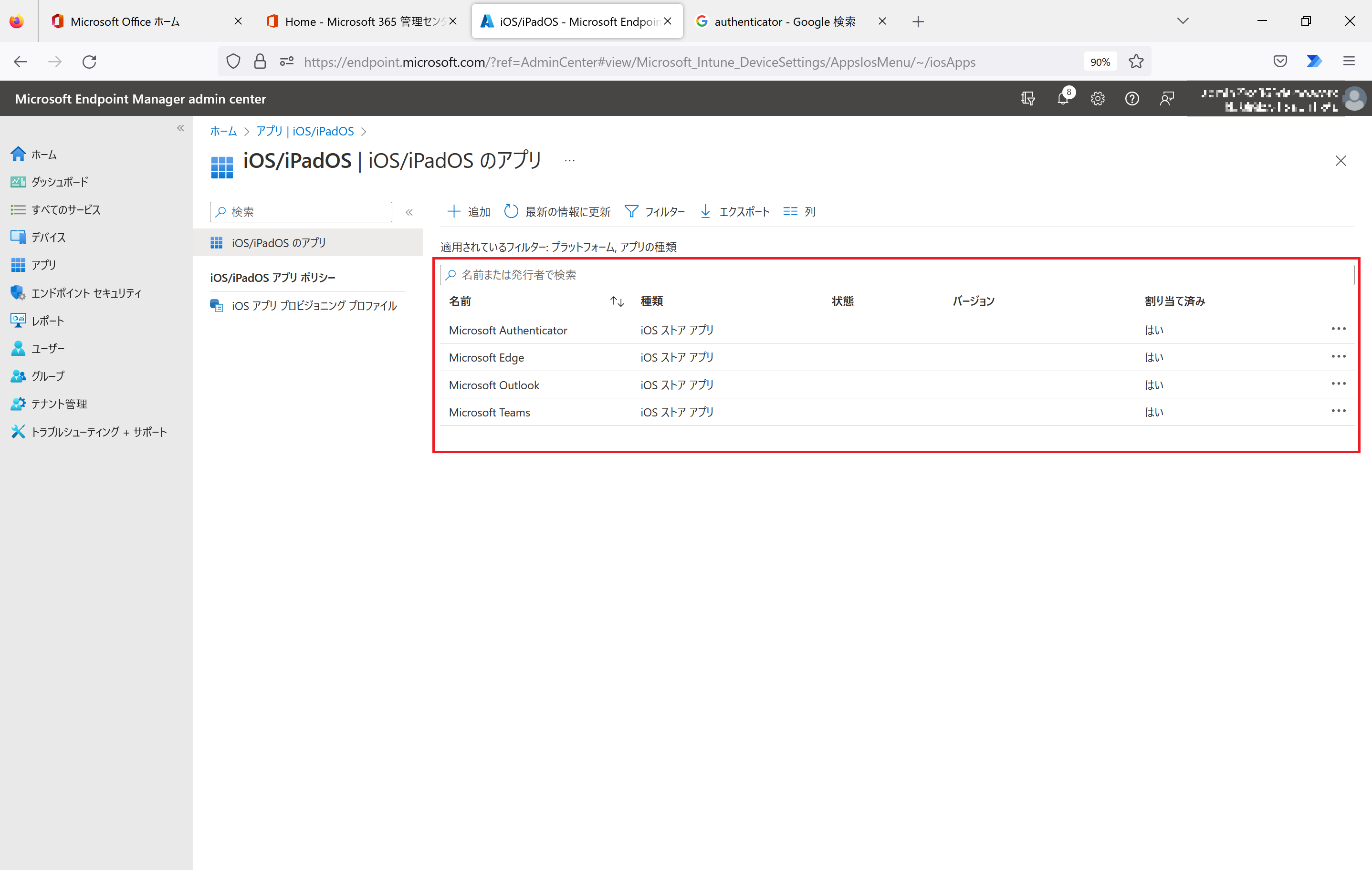
Task: Open the portal settings gear
Action: click(1098, 99)
